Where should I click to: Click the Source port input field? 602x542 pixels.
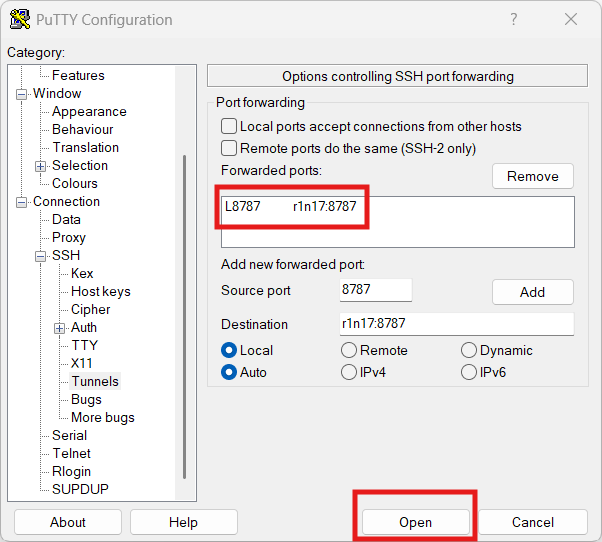pos(375,290)
